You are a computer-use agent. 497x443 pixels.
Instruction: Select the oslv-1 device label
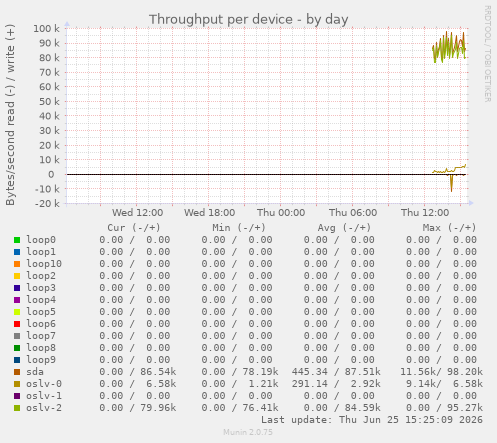(44, 396)
